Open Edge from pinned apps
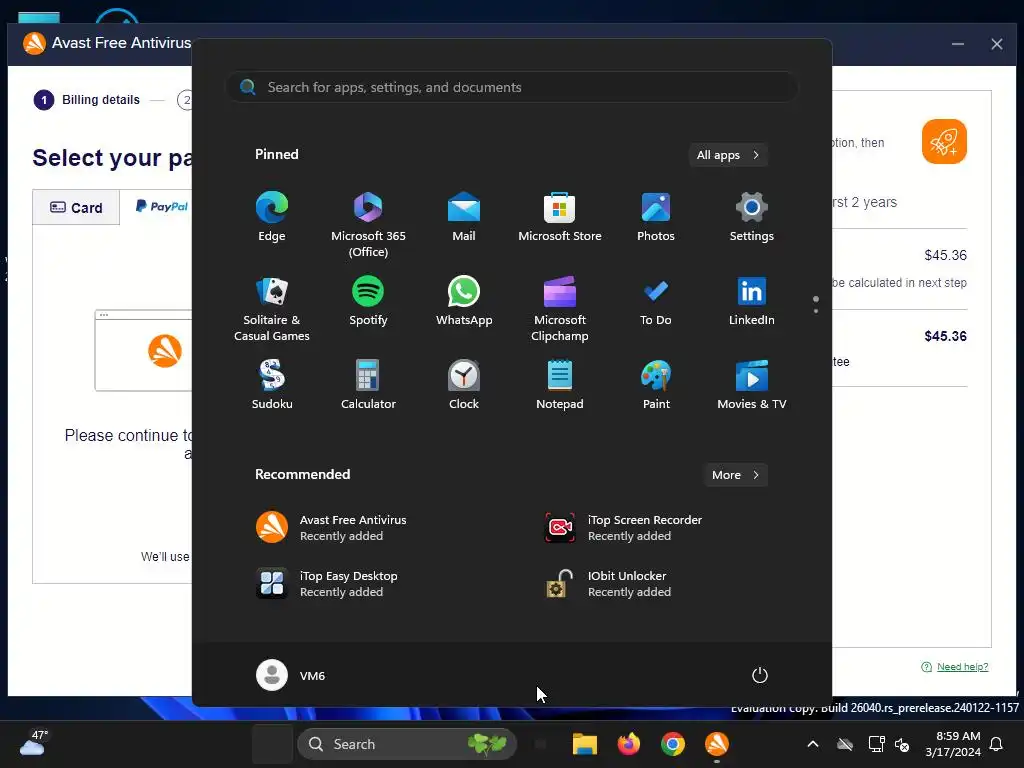The height and width of the screenshot is (768, 1024). pos(272,217)
